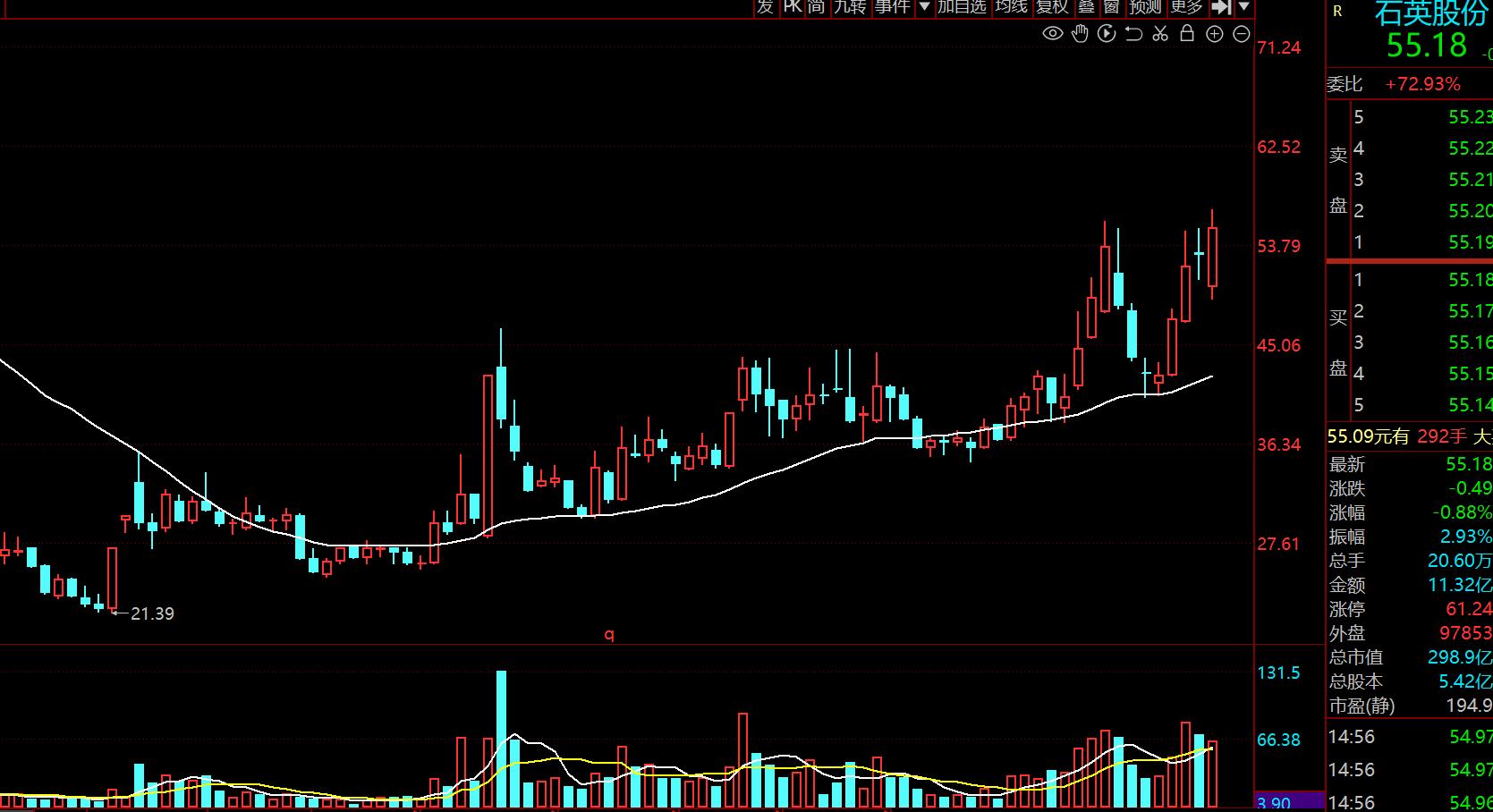1493x812 pixels.
Task: Click the undo arrow icon
Action: click(x=1133, y=34)
